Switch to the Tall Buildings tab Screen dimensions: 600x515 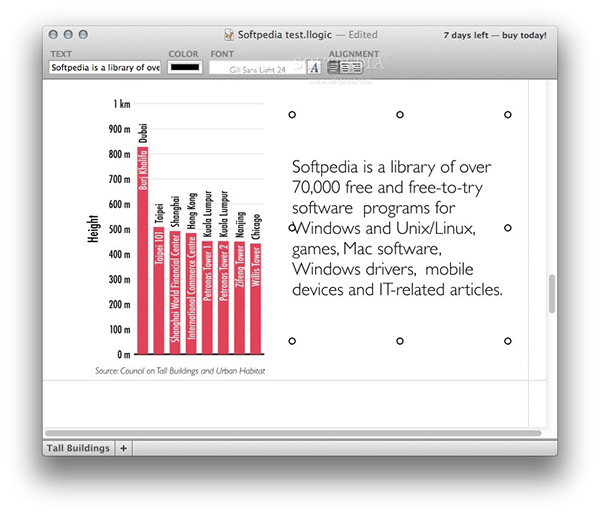pyautogui.click(x=78, y=448)
